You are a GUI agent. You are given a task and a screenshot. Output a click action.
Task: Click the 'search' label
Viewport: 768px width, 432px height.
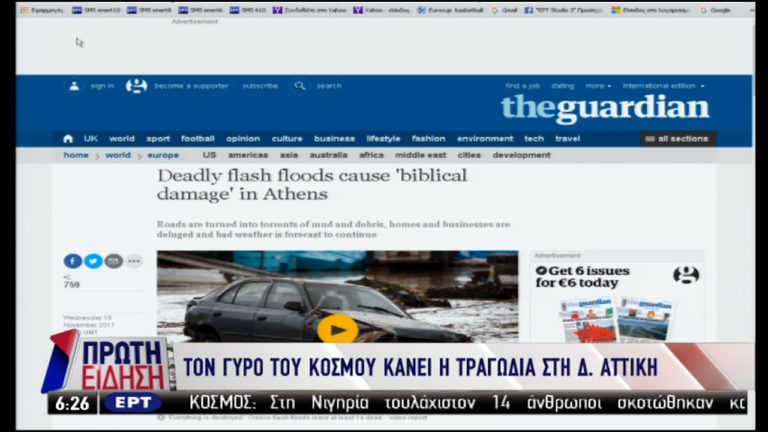[x=329, y=86]
